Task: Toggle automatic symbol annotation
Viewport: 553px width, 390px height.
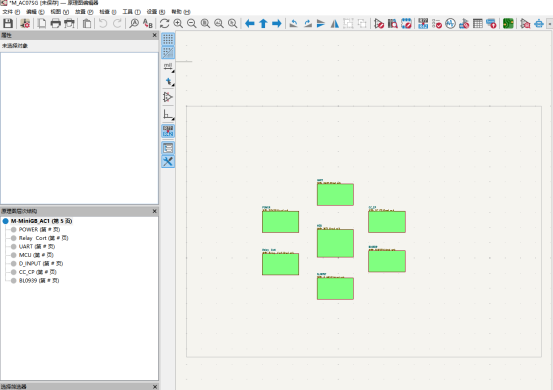Action: (168, 131)
